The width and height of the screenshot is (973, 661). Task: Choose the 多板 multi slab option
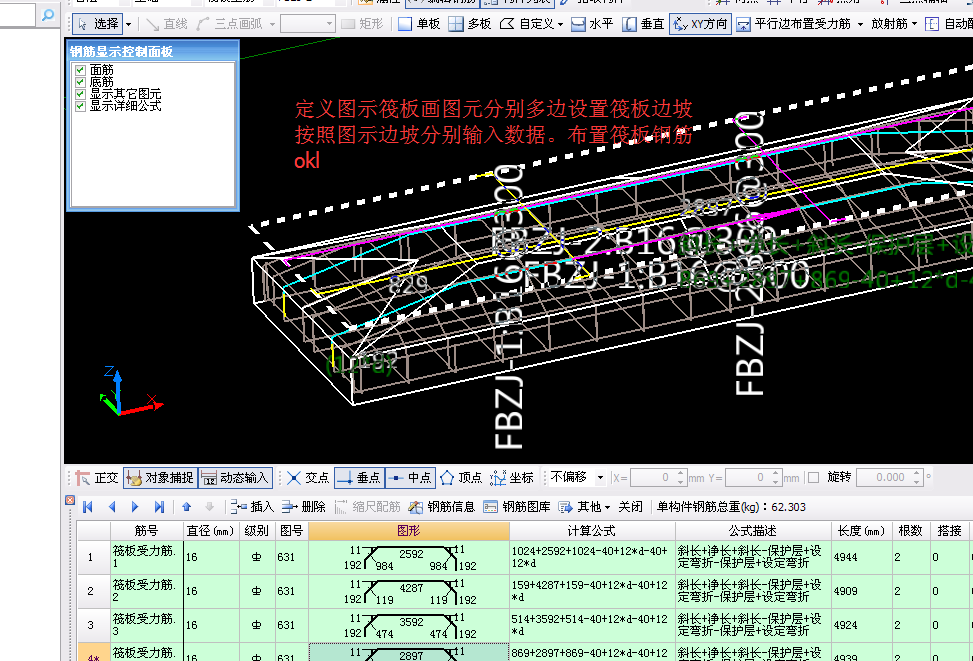coord(470,24)
